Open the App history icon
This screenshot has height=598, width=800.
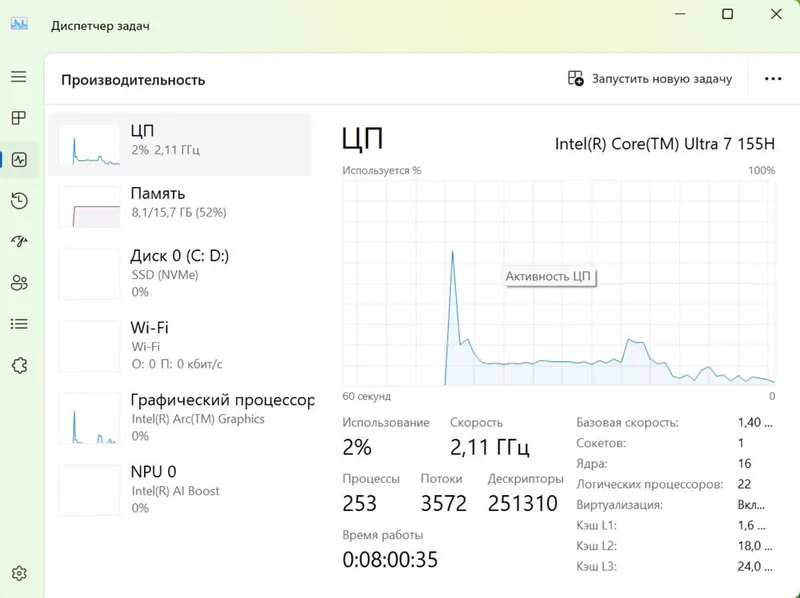[19, 201]
